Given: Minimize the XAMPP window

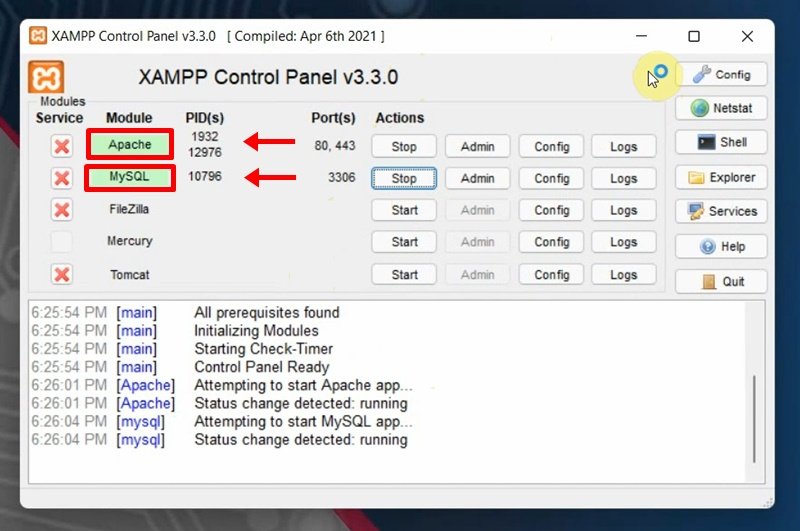Looking at the screenshot, I should [x=641, y=36].
